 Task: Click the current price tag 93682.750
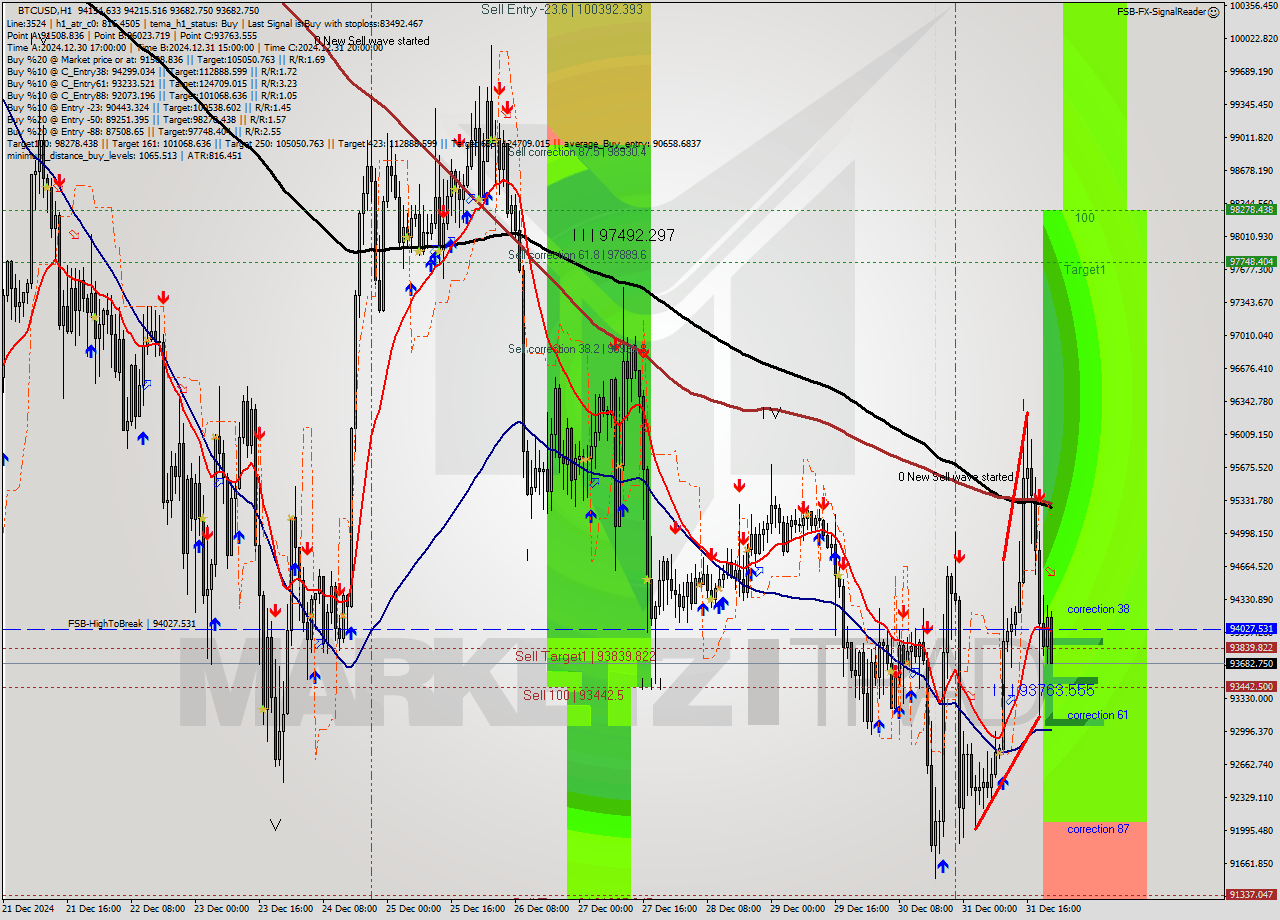[x=1251, y=664]
